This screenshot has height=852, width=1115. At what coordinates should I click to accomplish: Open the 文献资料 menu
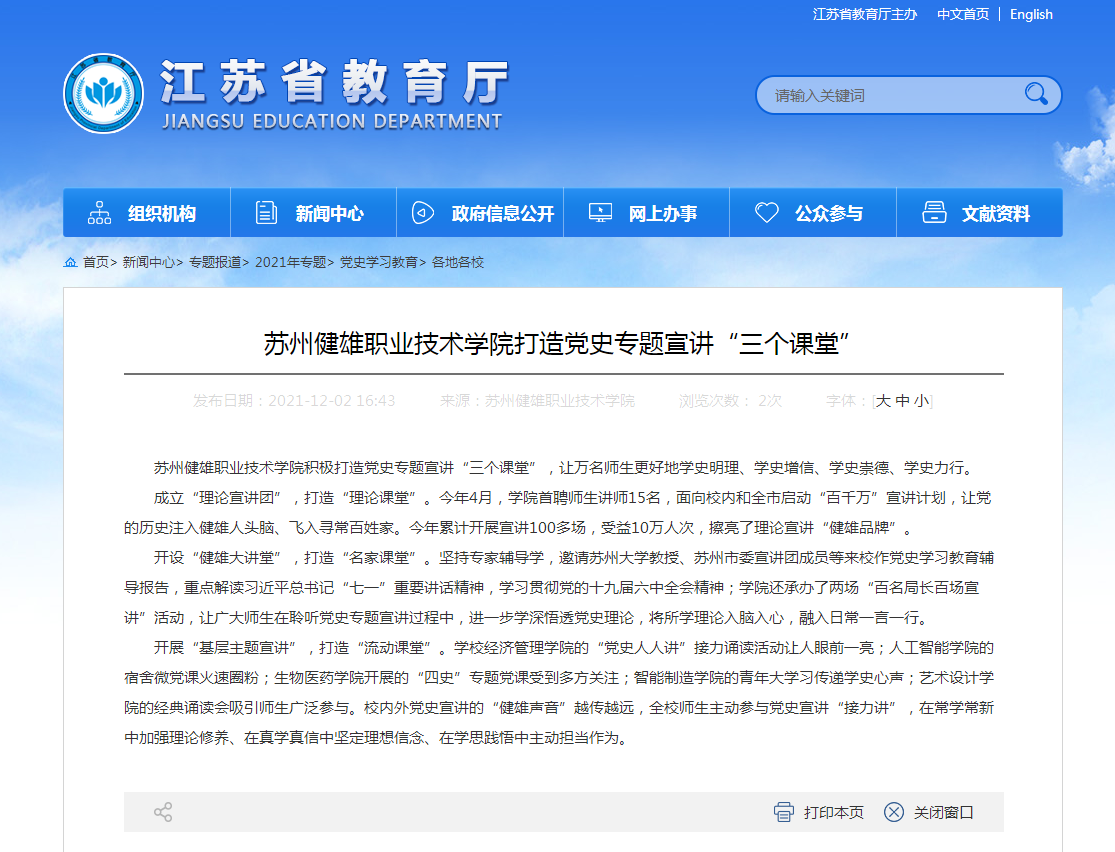(980, 213)
